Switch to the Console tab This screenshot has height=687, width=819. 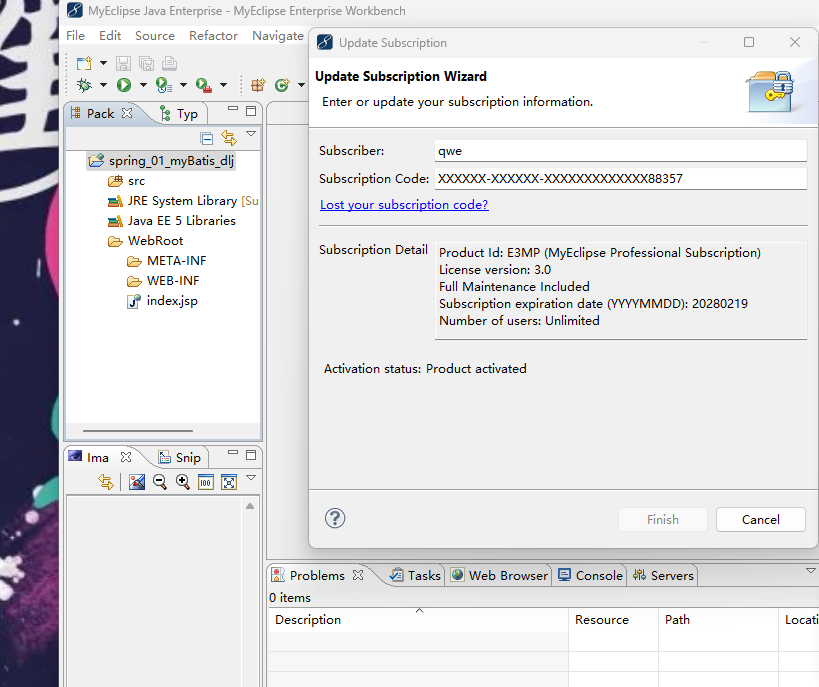tap(590, 575)
